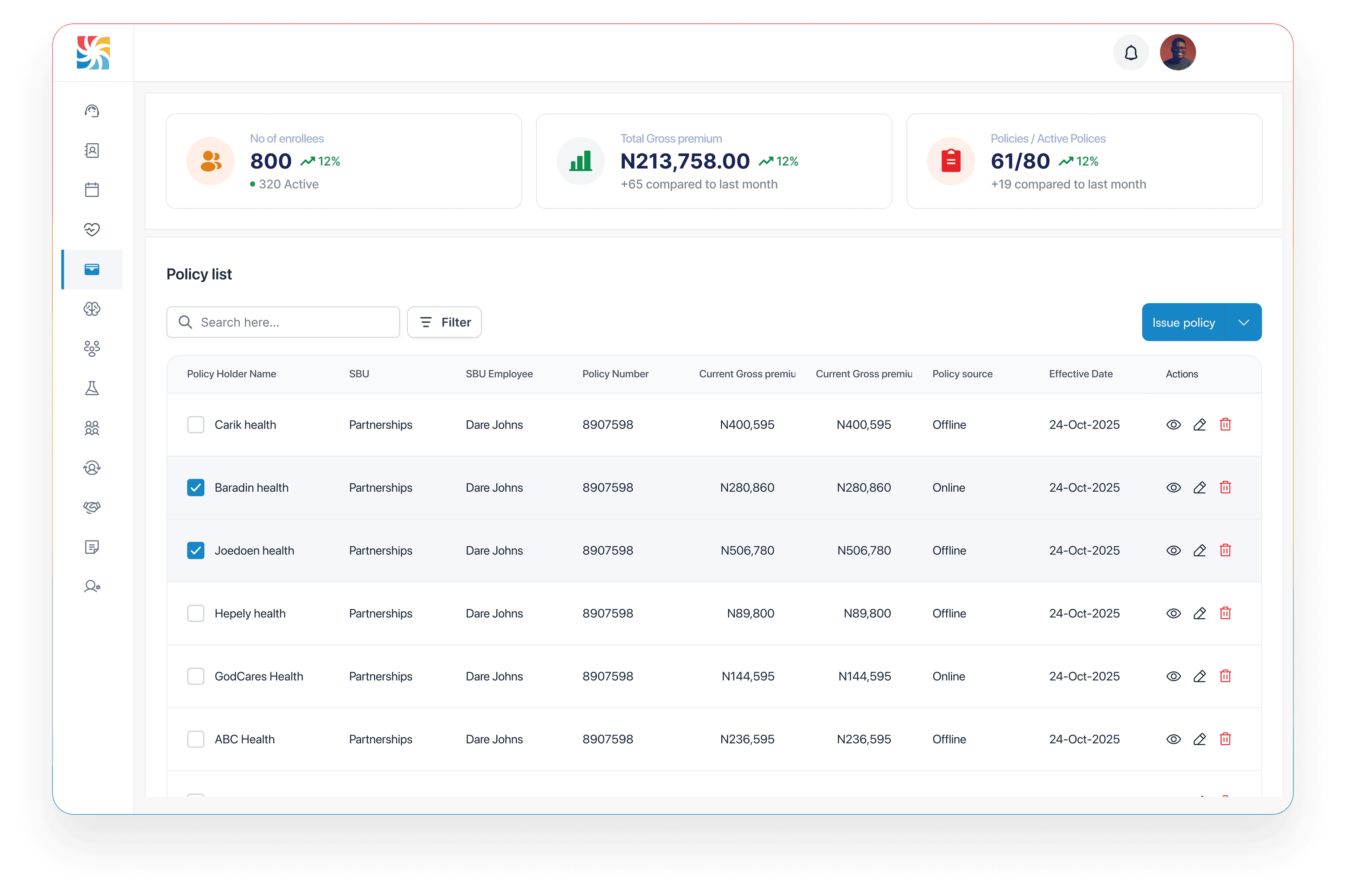Open the heart health sidebar icon

[92, 229]
